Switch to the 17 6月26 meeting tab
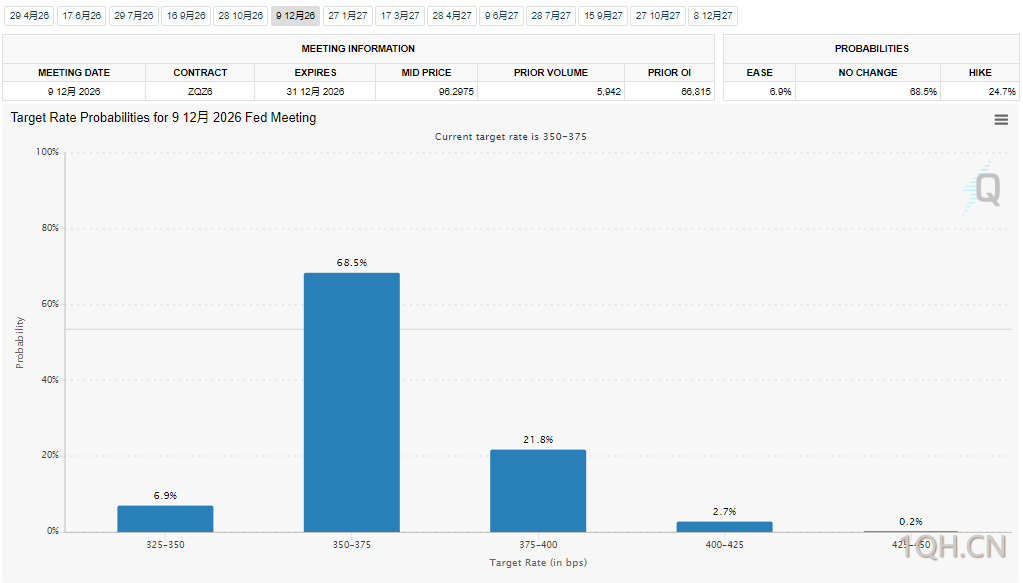 [82, 16]
